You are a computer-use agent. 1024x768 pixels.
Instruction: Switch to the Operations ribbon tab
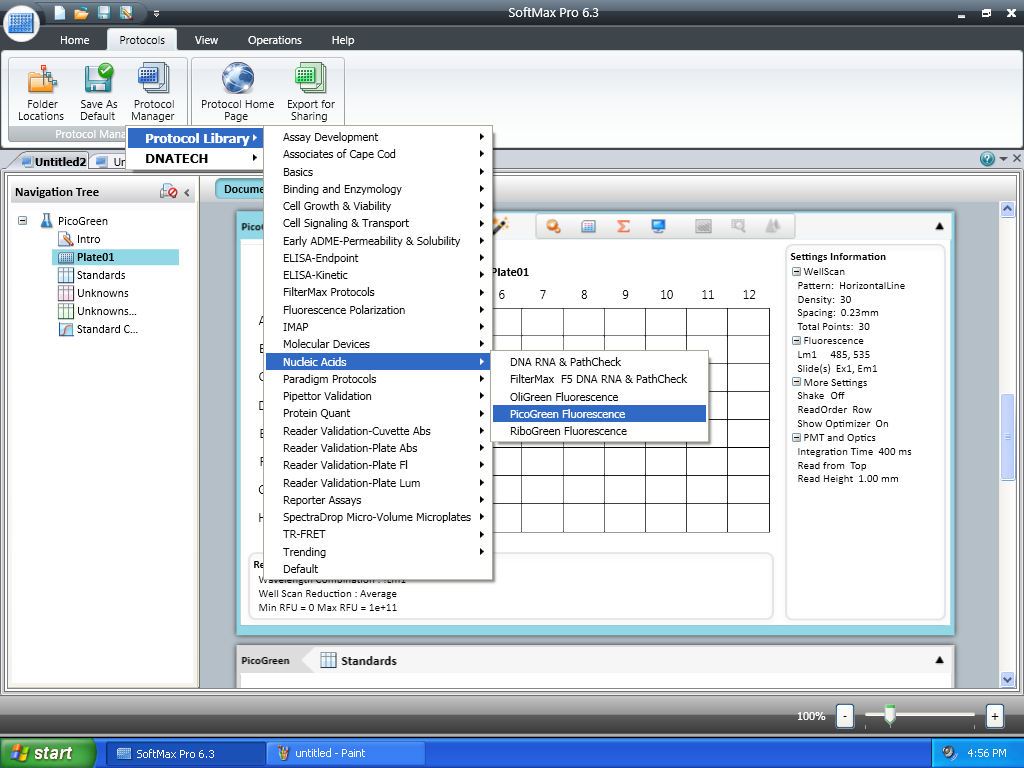[x=275, y=40]
